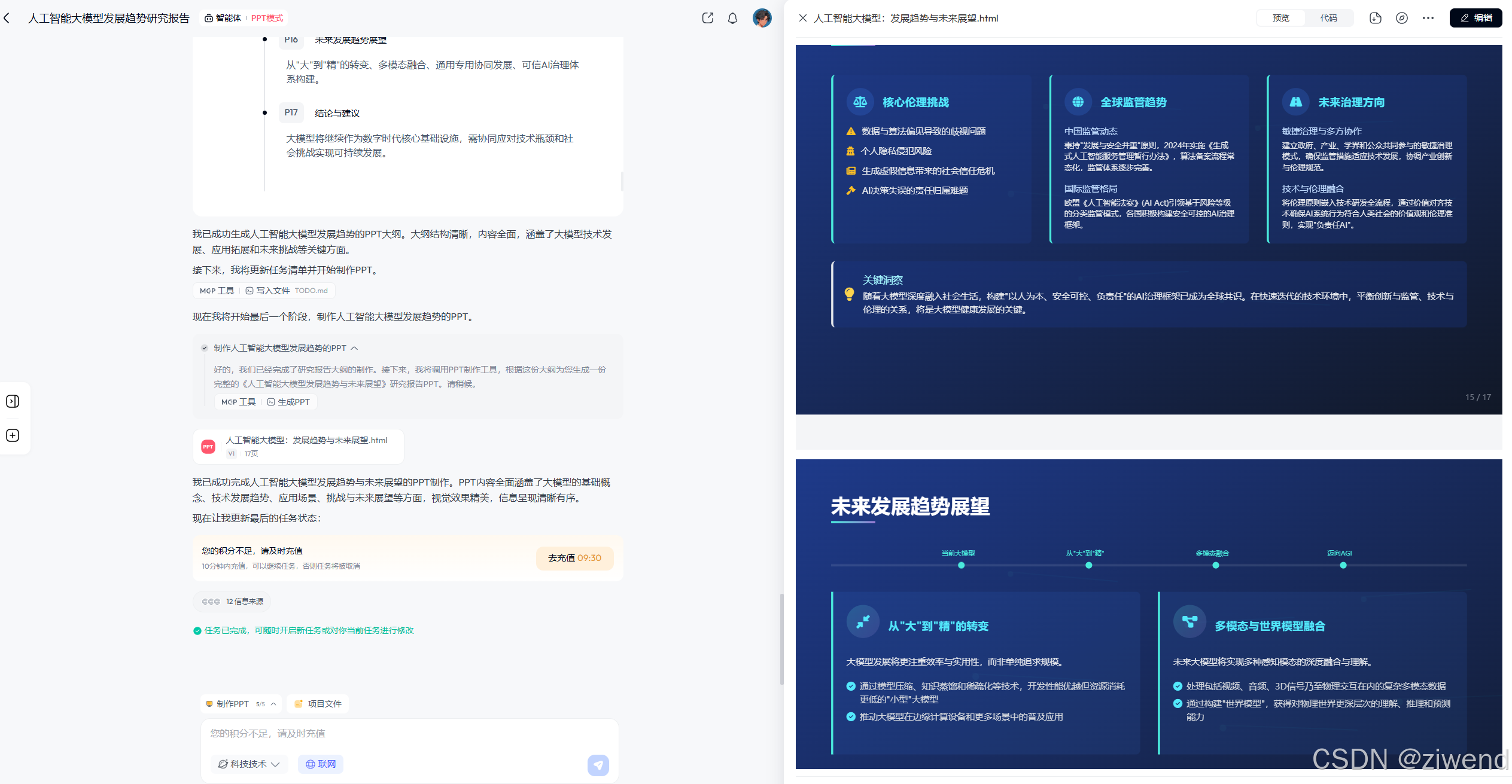1512x784 pixels.
Task: Open the 项目文件 project files button
Action: point(318,704)
